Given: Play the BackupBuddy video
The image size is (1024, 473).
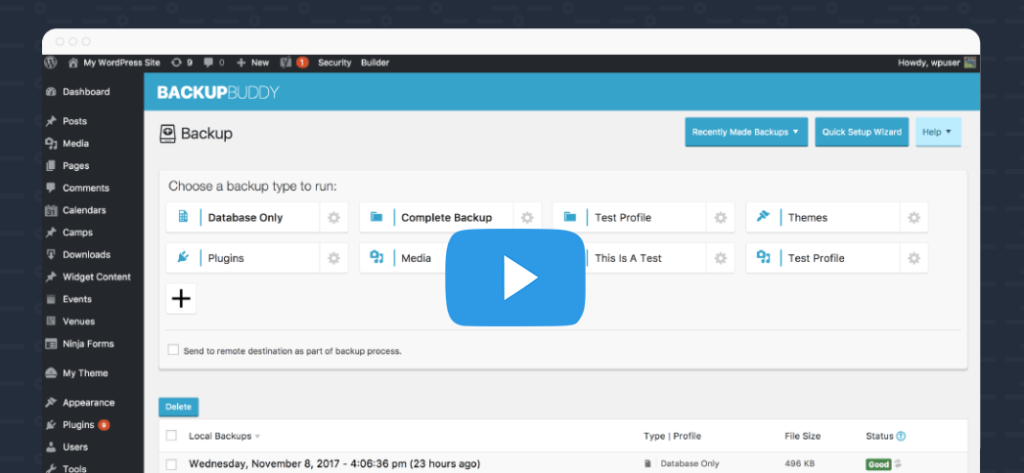Looking at the screenshot, I should pos(515,278).
